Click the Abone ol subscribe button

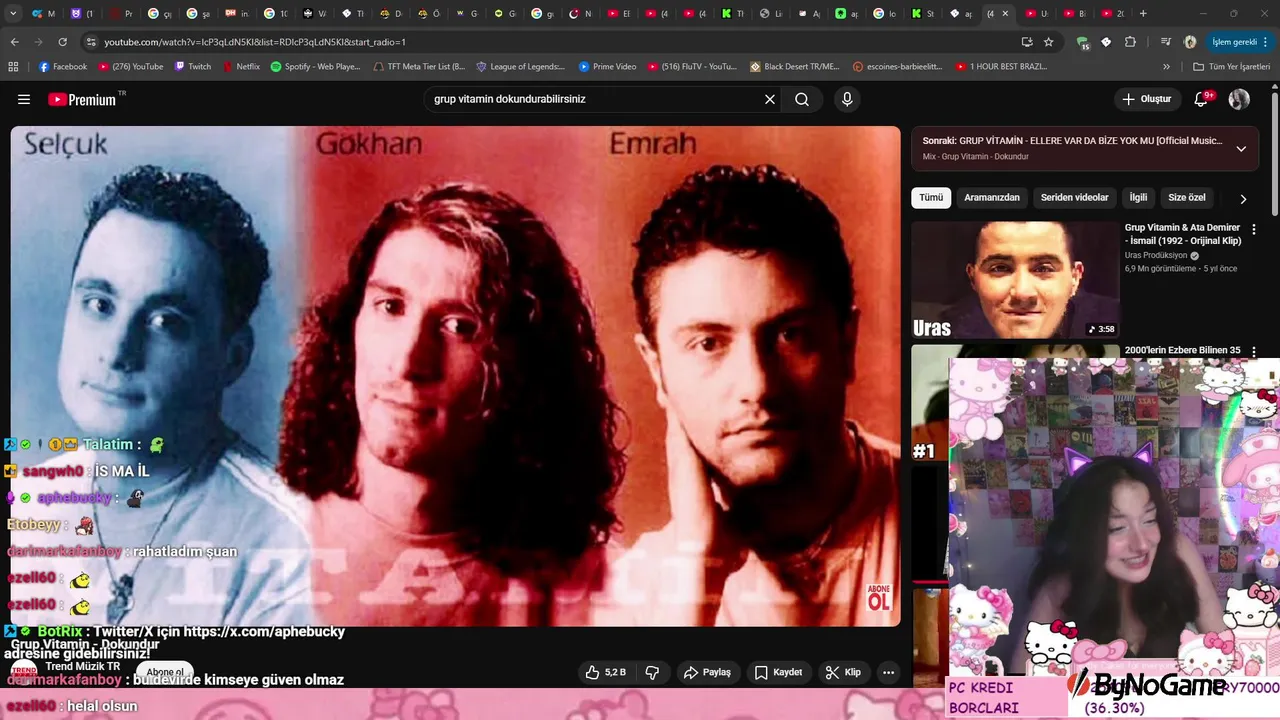click(165, 672)
